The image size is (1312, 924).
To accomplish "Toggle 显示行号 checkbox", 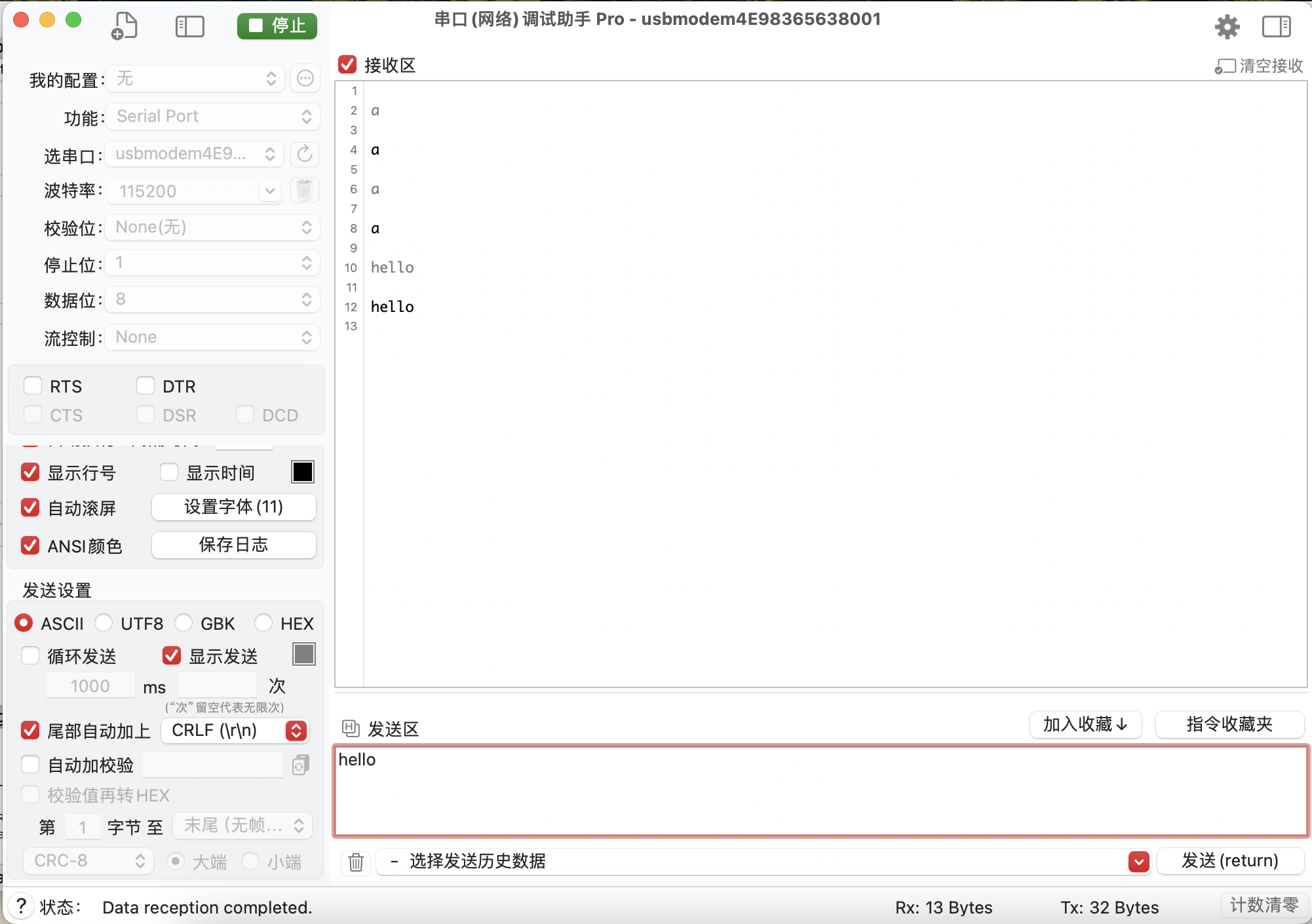I will pyautogui.click(x=30, y=472).
